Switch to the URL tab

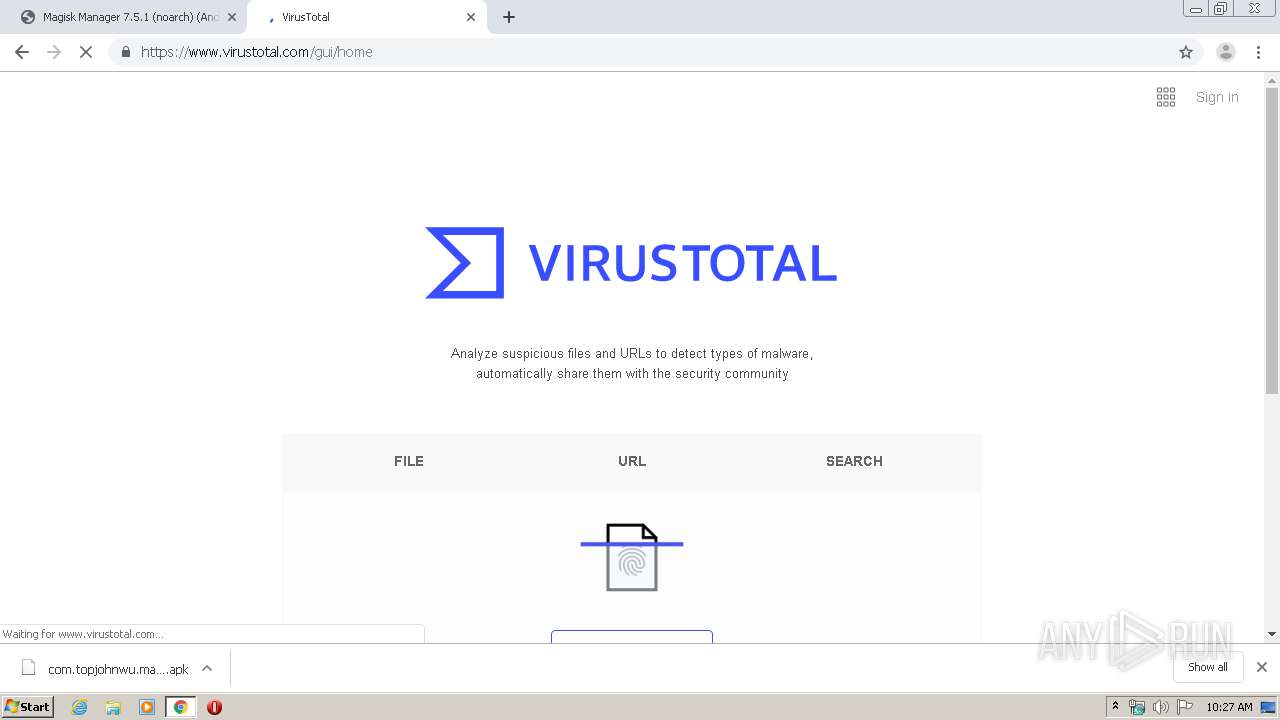[632, 461]
